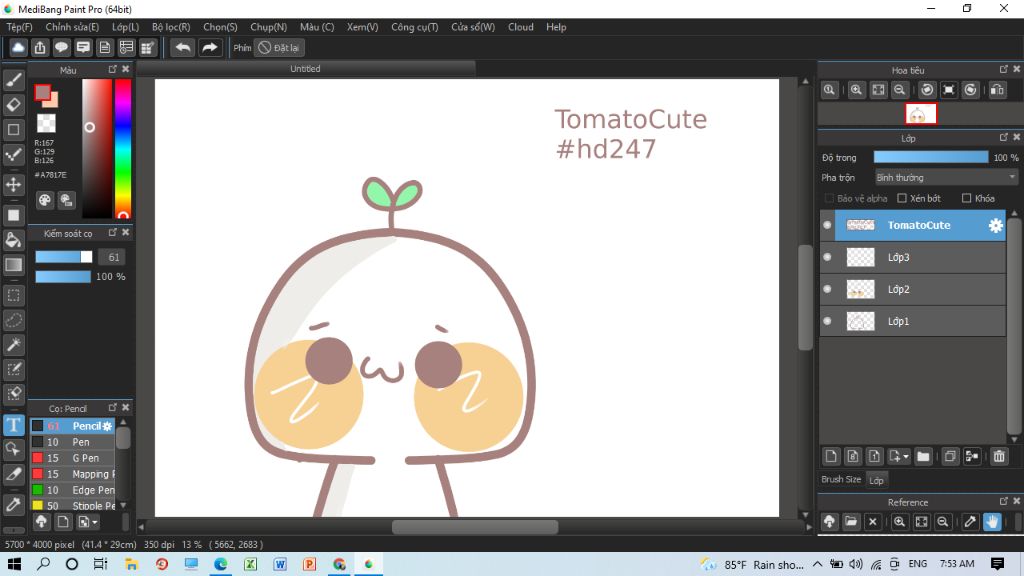
Task: Hide the Lớp1 layer
Action: [827, 321]
